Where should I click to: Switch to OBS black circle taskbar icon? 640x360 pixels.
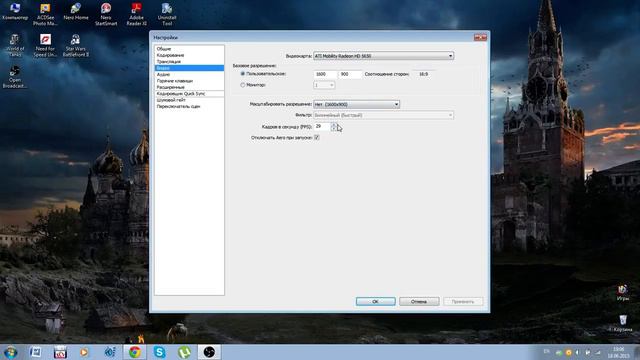[x=209, y=352]
